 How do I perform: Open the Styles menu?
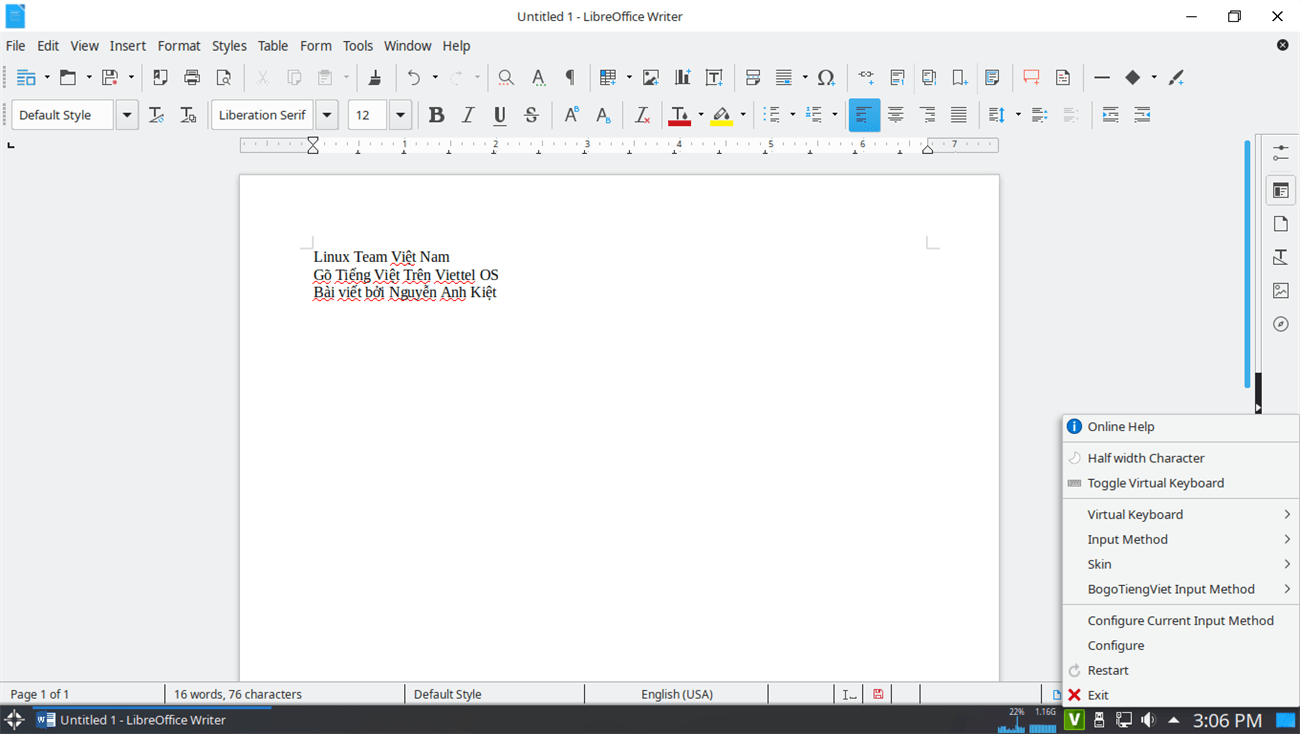(229, 46)
